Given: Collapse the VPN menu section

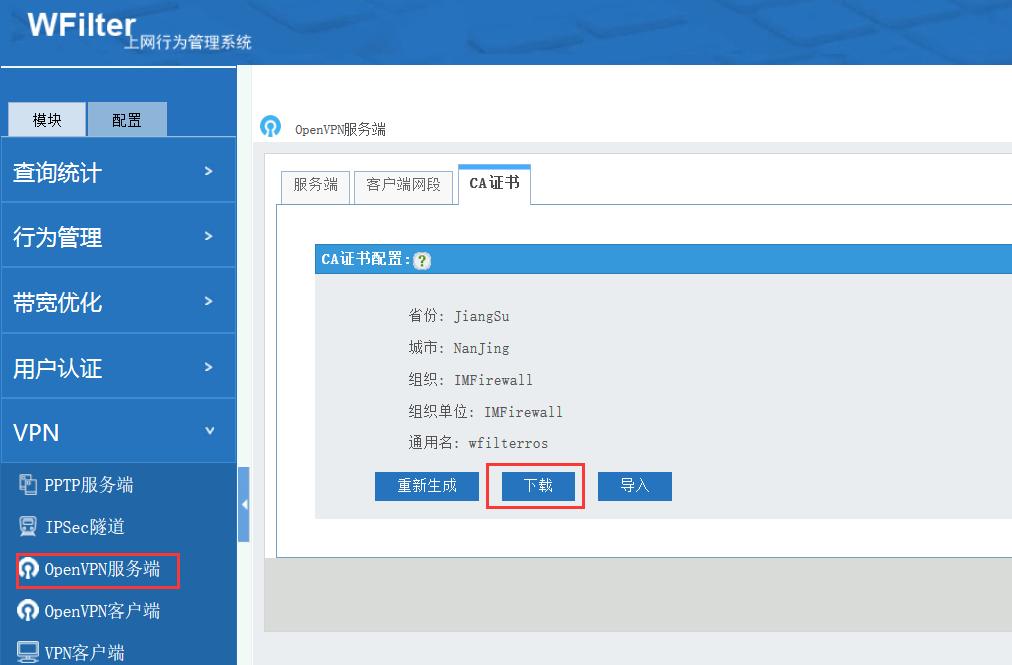Looking at the screenshot, I should coord(118,432).
